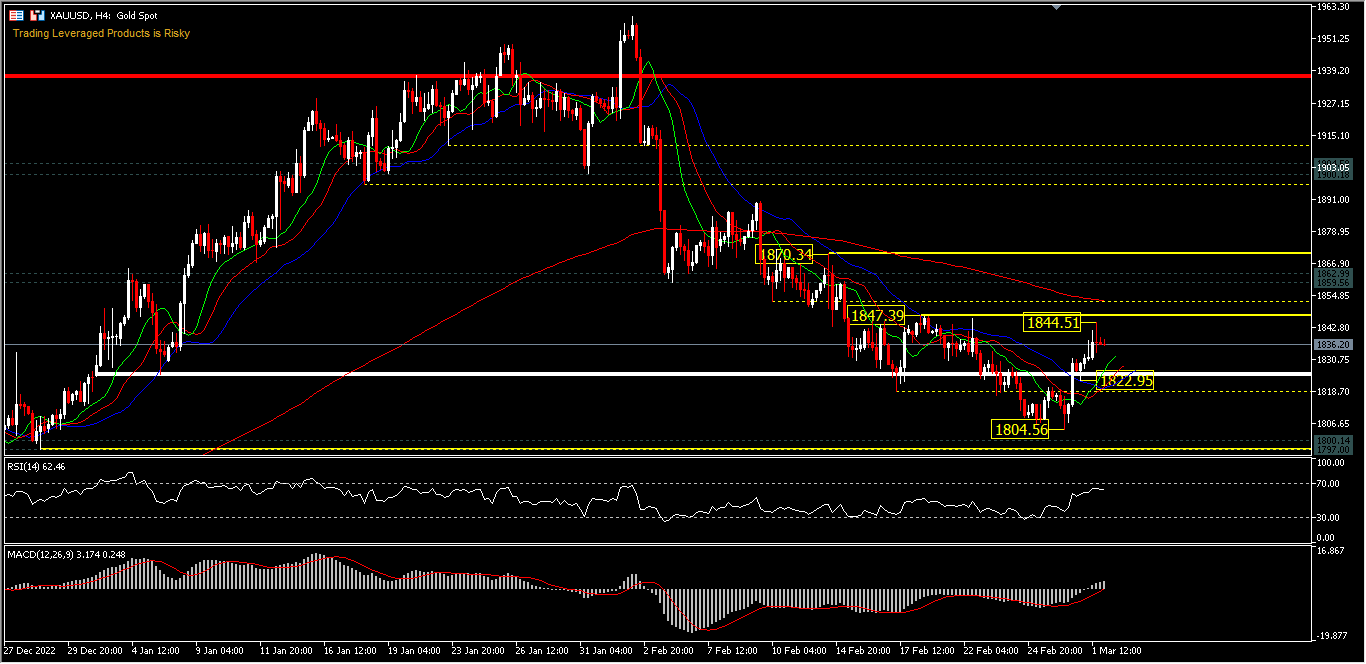The width and height of the screenshot is (1366, 664).
Task: Click the XAUUSD, H4: Gold Spot title
Action: pyautogui.click(x=106, y=16)
